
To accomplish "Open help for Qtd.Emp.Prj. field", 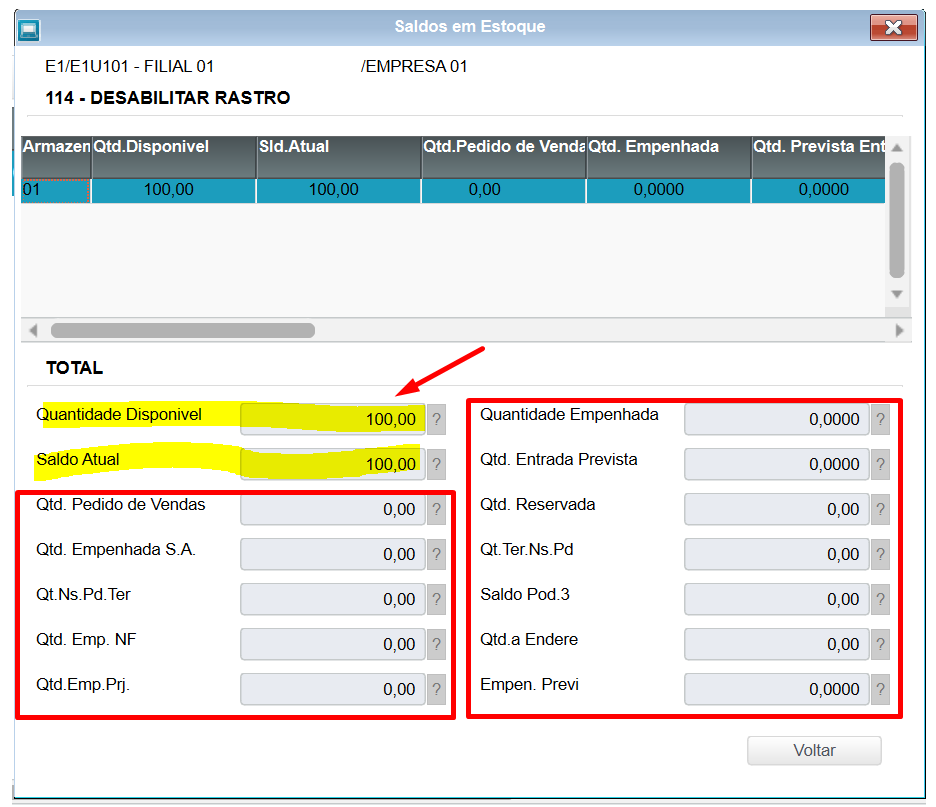I will click(436, 689).
